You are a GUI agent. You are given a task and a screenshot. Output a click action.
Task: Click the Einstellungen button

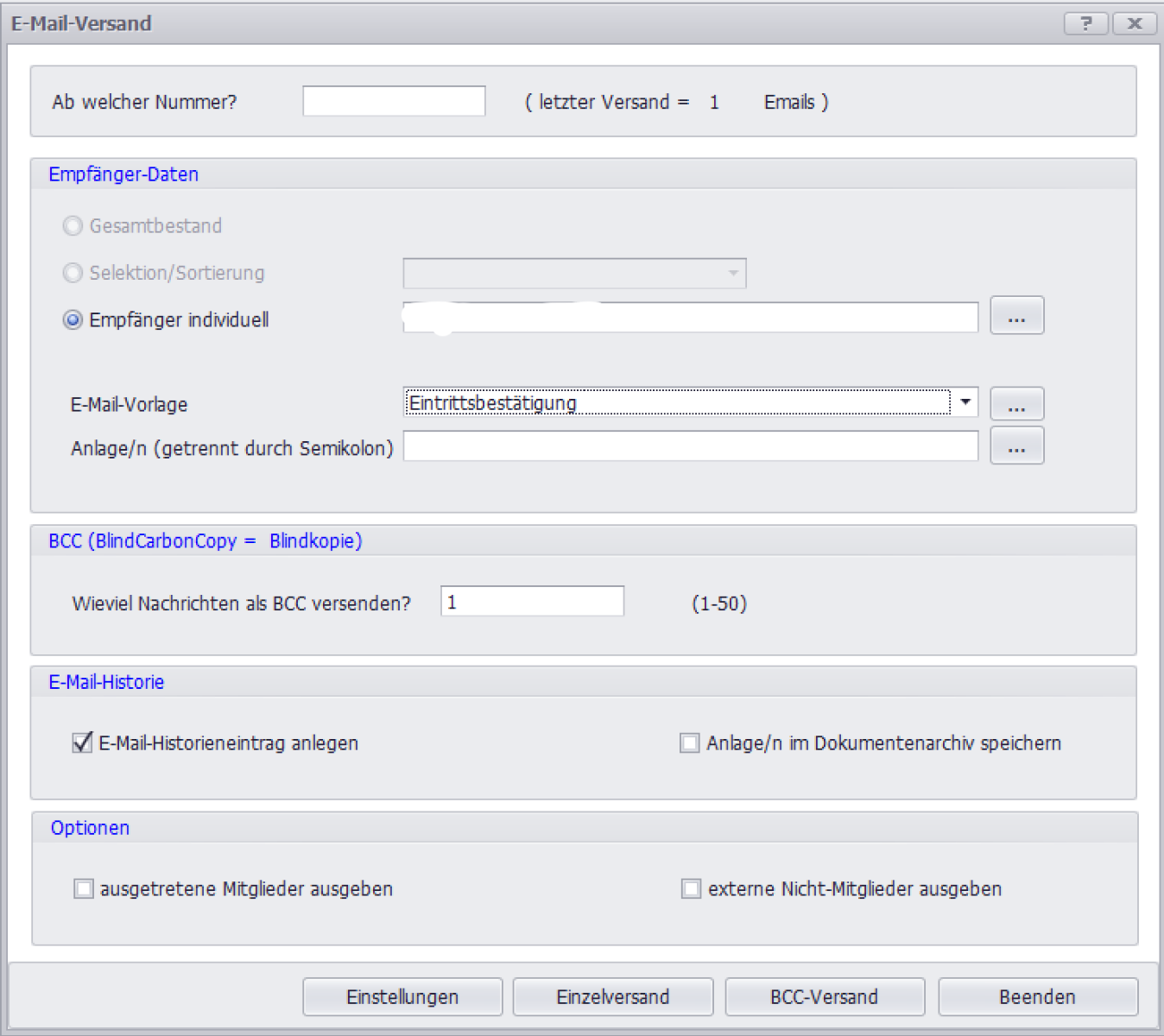click(x=402, y=997)
